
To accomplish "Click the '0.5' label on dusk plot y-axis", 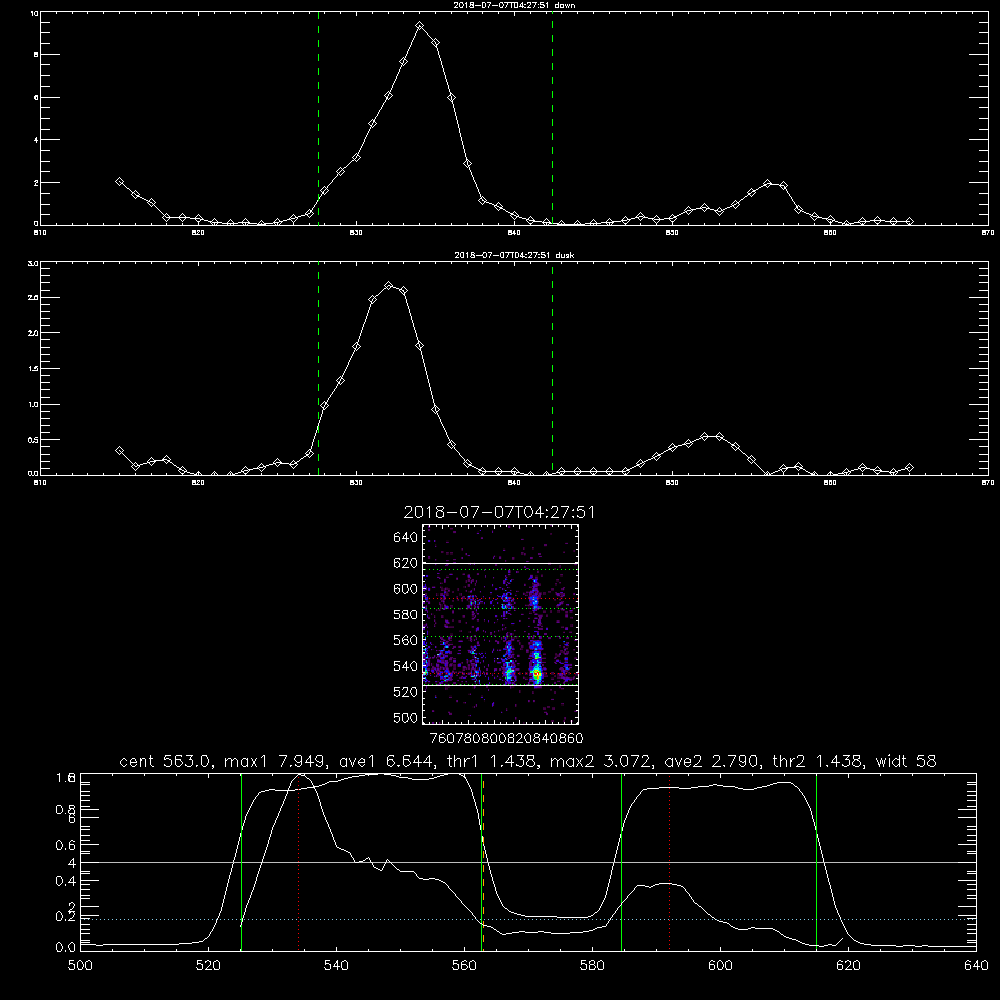I will point(34,439).
